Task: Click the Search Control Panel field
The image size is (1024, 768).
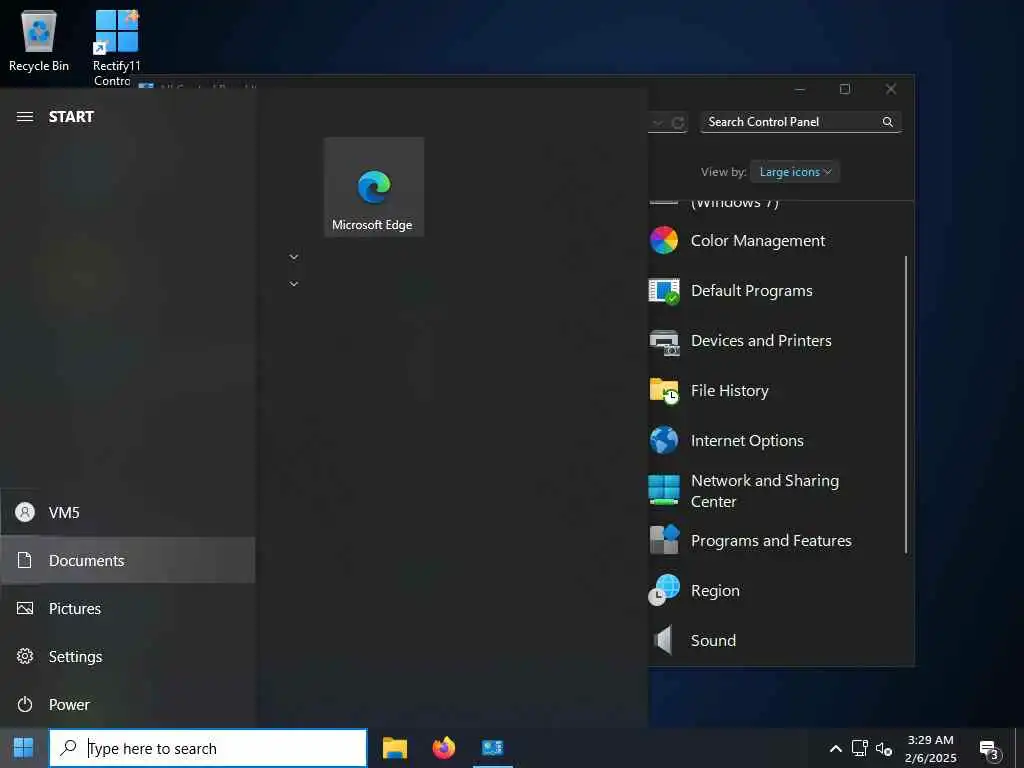Action: click(801, 122)
